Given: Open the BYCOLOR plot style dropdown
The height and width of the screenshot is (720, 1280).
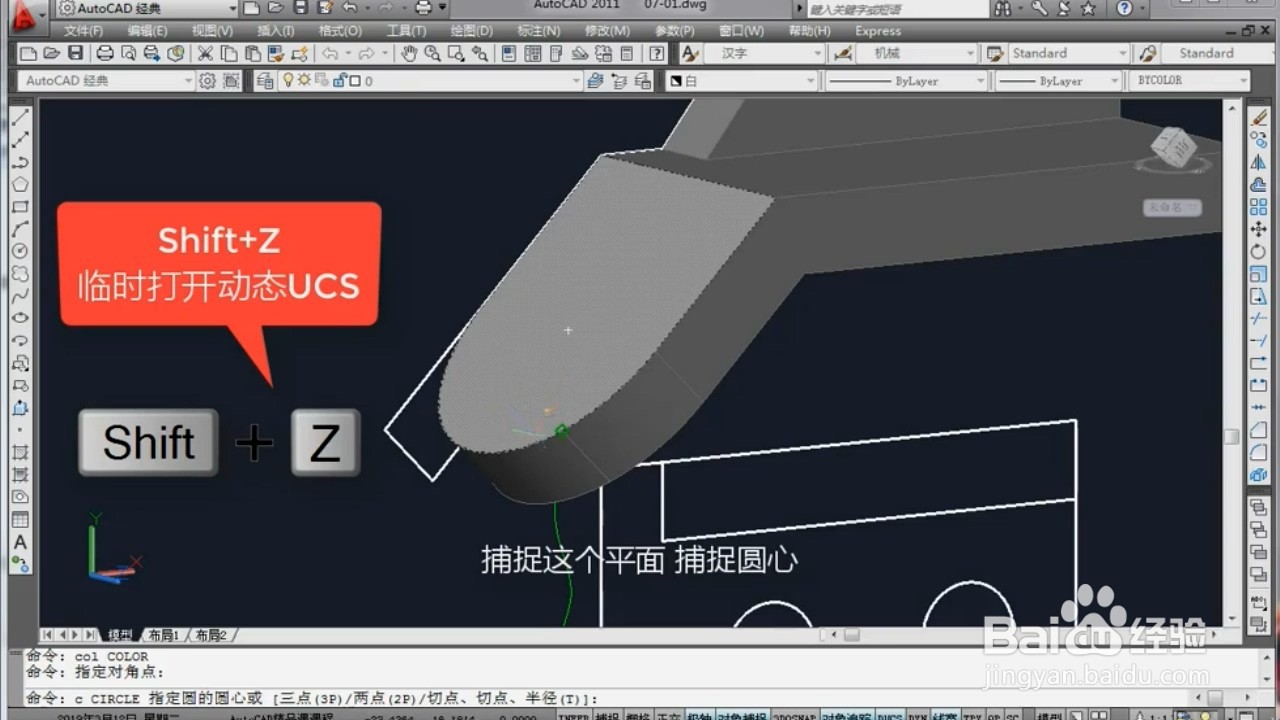Looking at the screenshot, I should pos(1190,80).
